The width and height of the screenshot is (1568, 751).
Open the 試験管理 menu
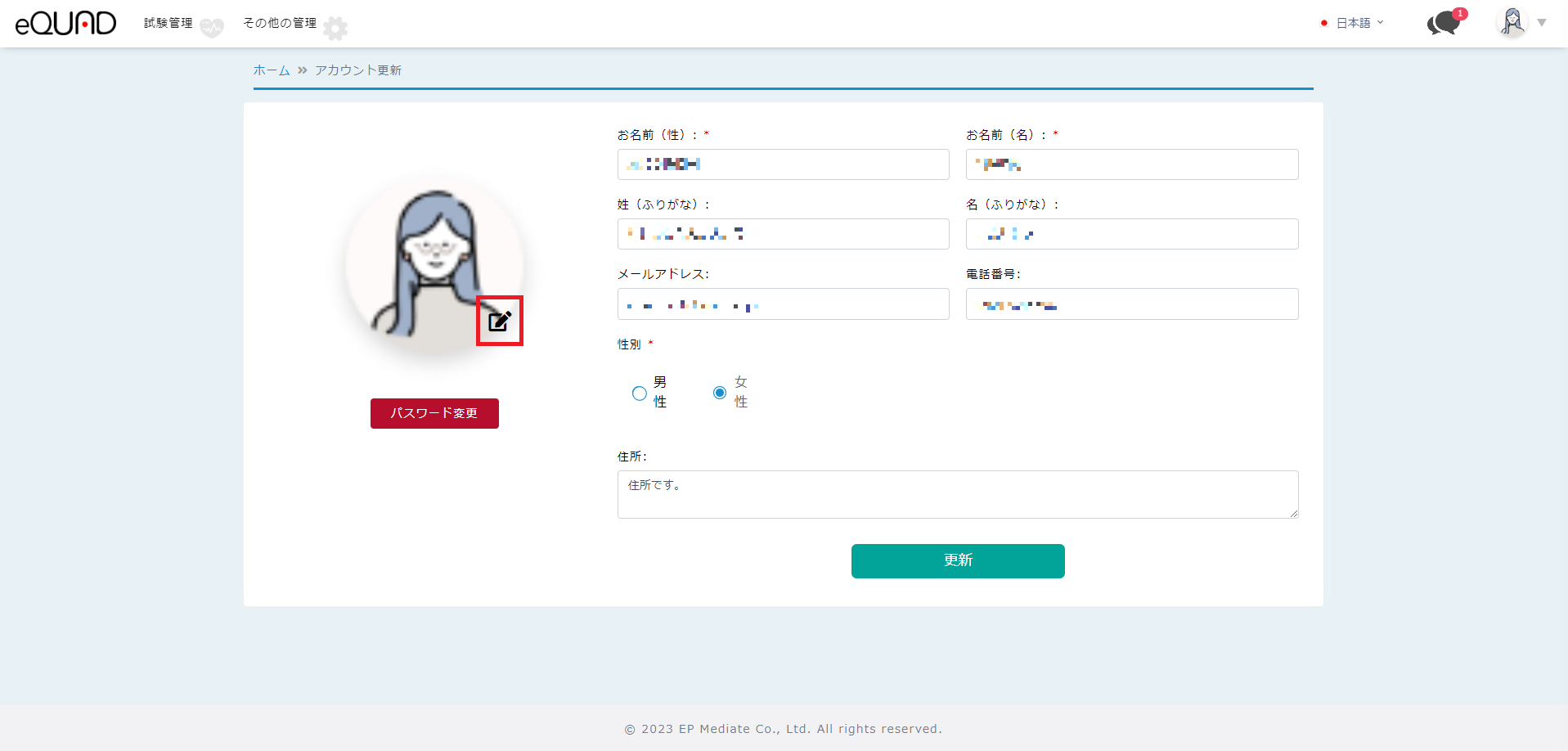point(168,23)
